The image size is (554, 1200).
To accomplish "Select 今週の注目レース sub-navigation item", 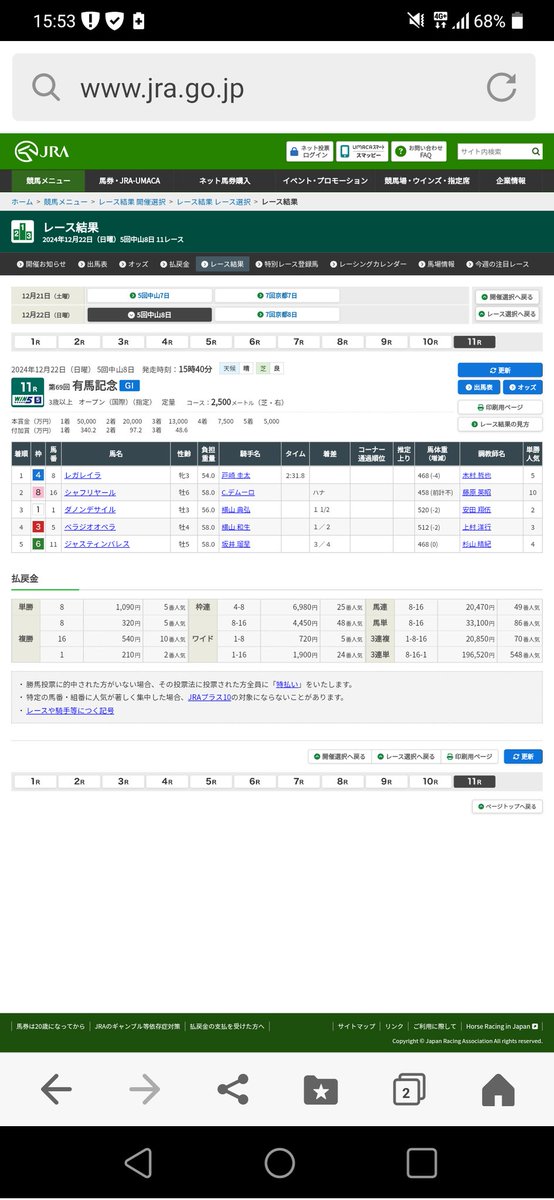I will [497, 264].
